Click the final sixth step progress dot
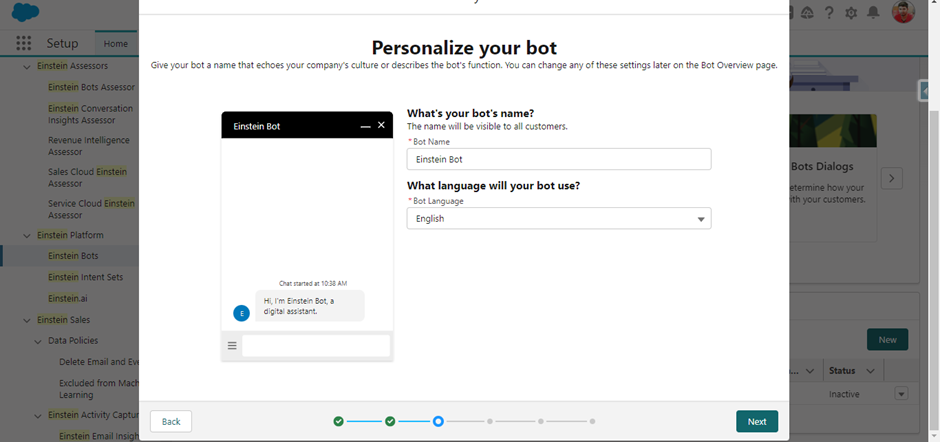 [592, 422]
